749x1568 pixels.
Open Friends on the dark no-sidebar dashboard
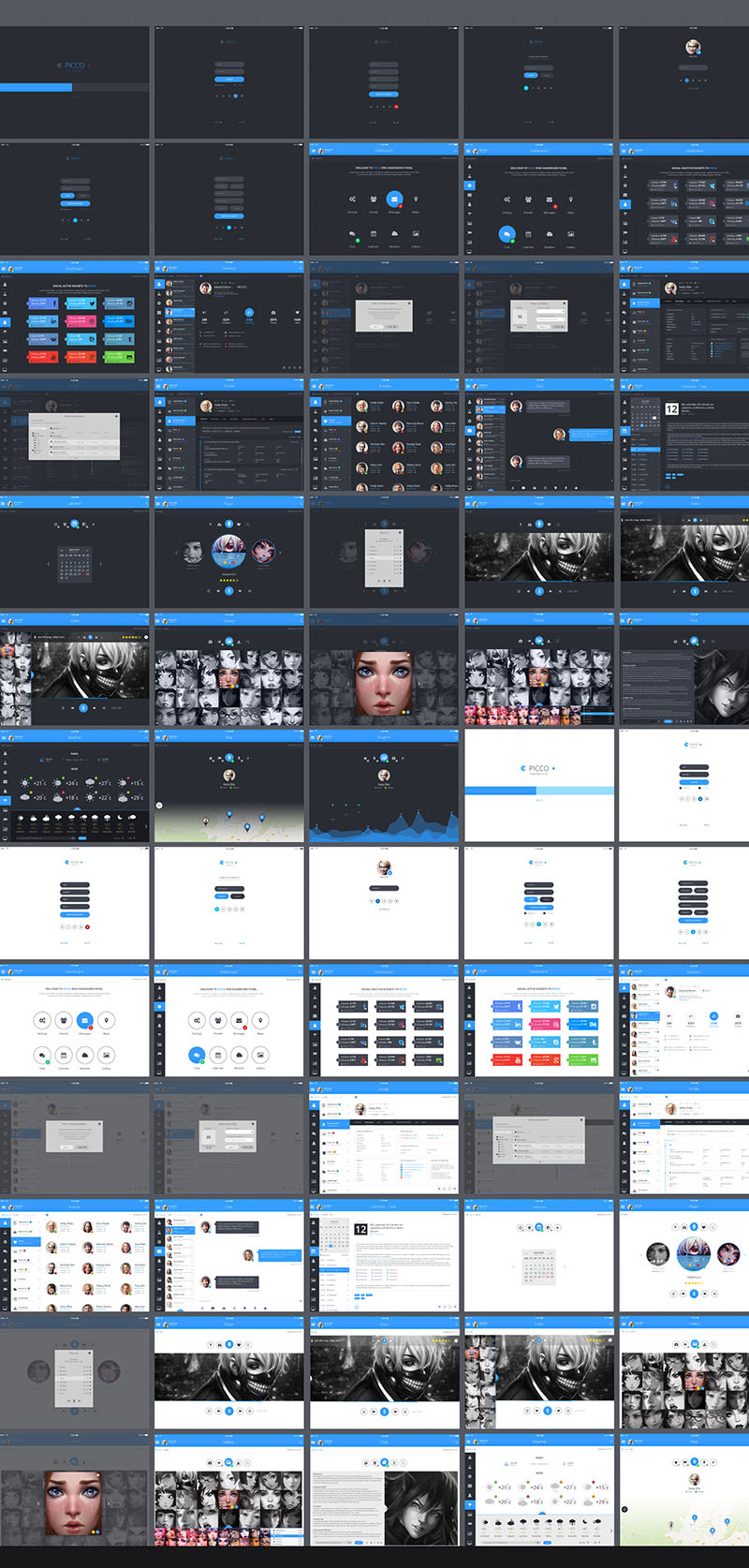374,200
